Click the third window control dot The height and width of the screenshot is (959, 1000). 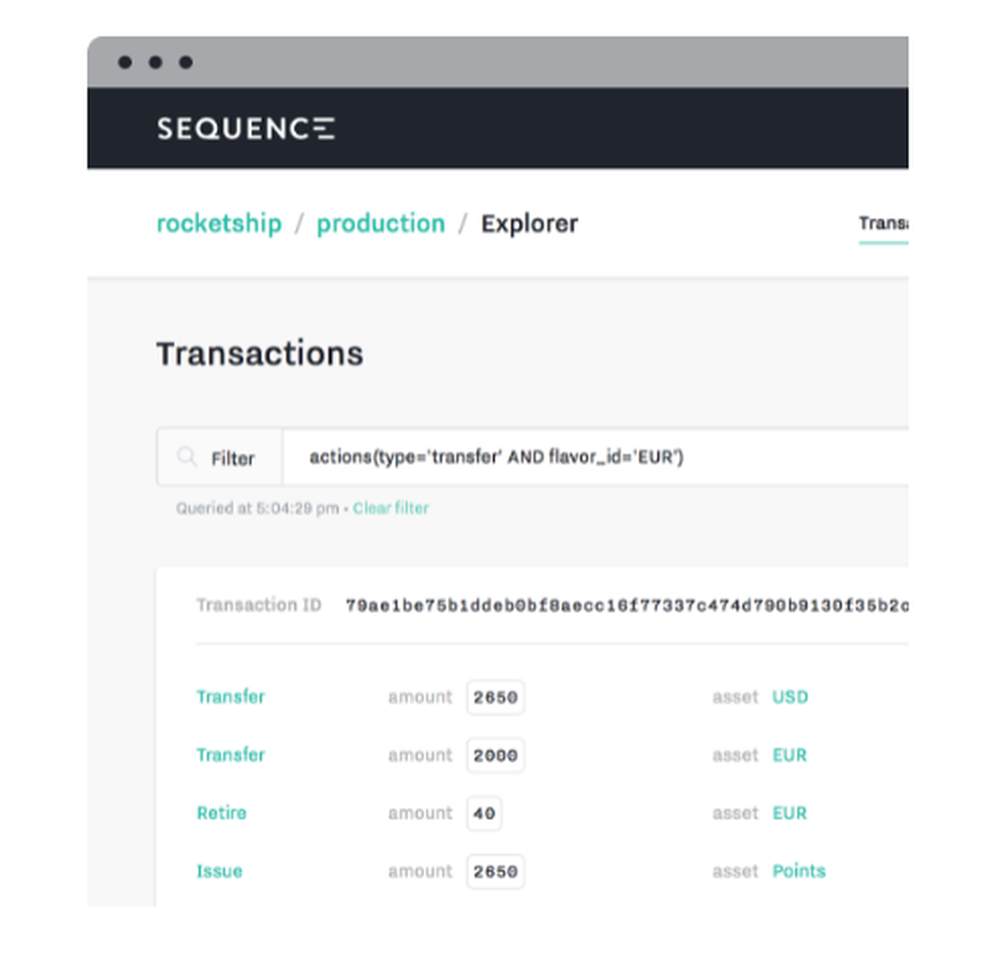tap(185, 62)
